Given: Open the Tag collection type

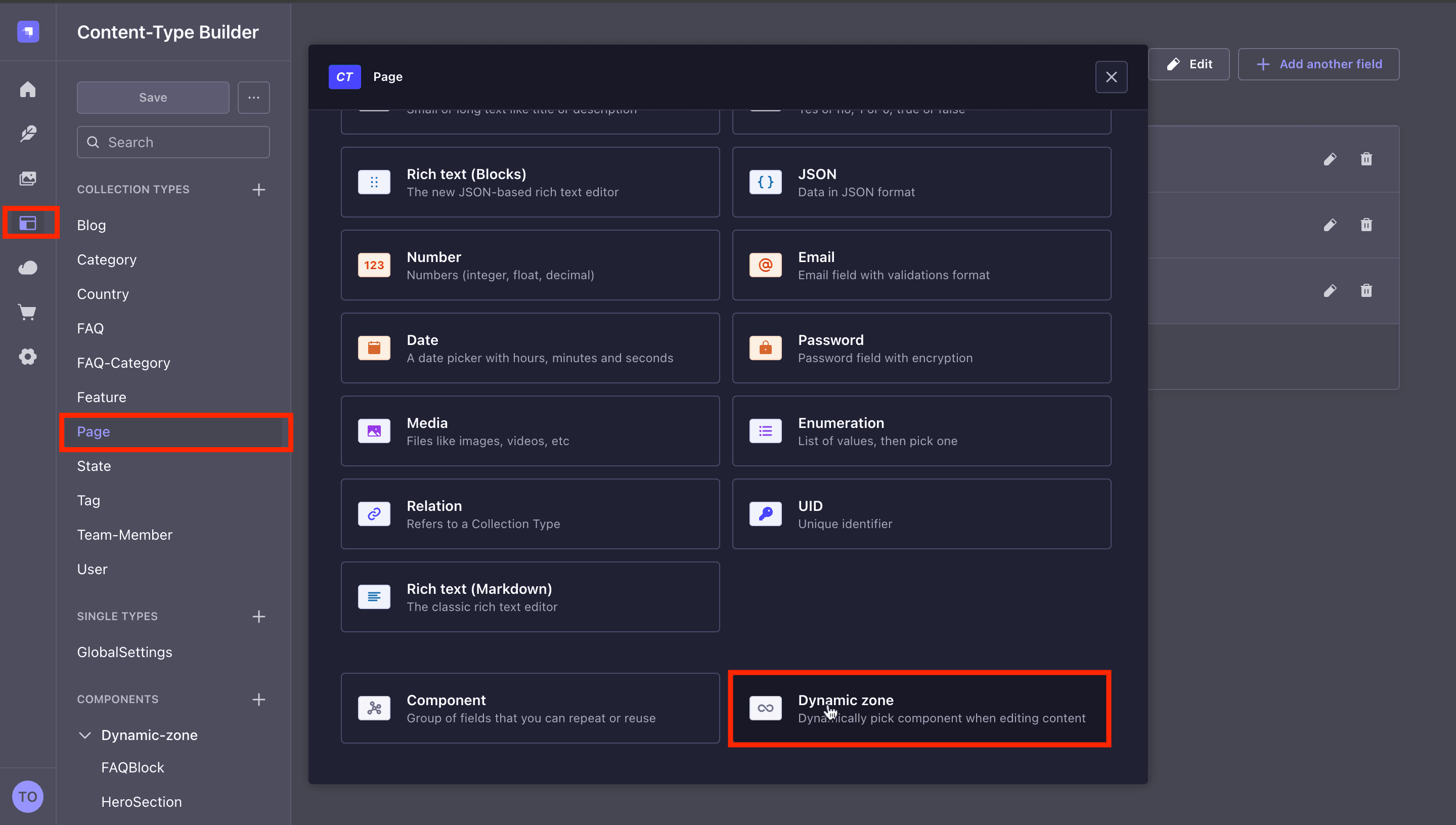Looking at the screenshot, I should [89, 500].
